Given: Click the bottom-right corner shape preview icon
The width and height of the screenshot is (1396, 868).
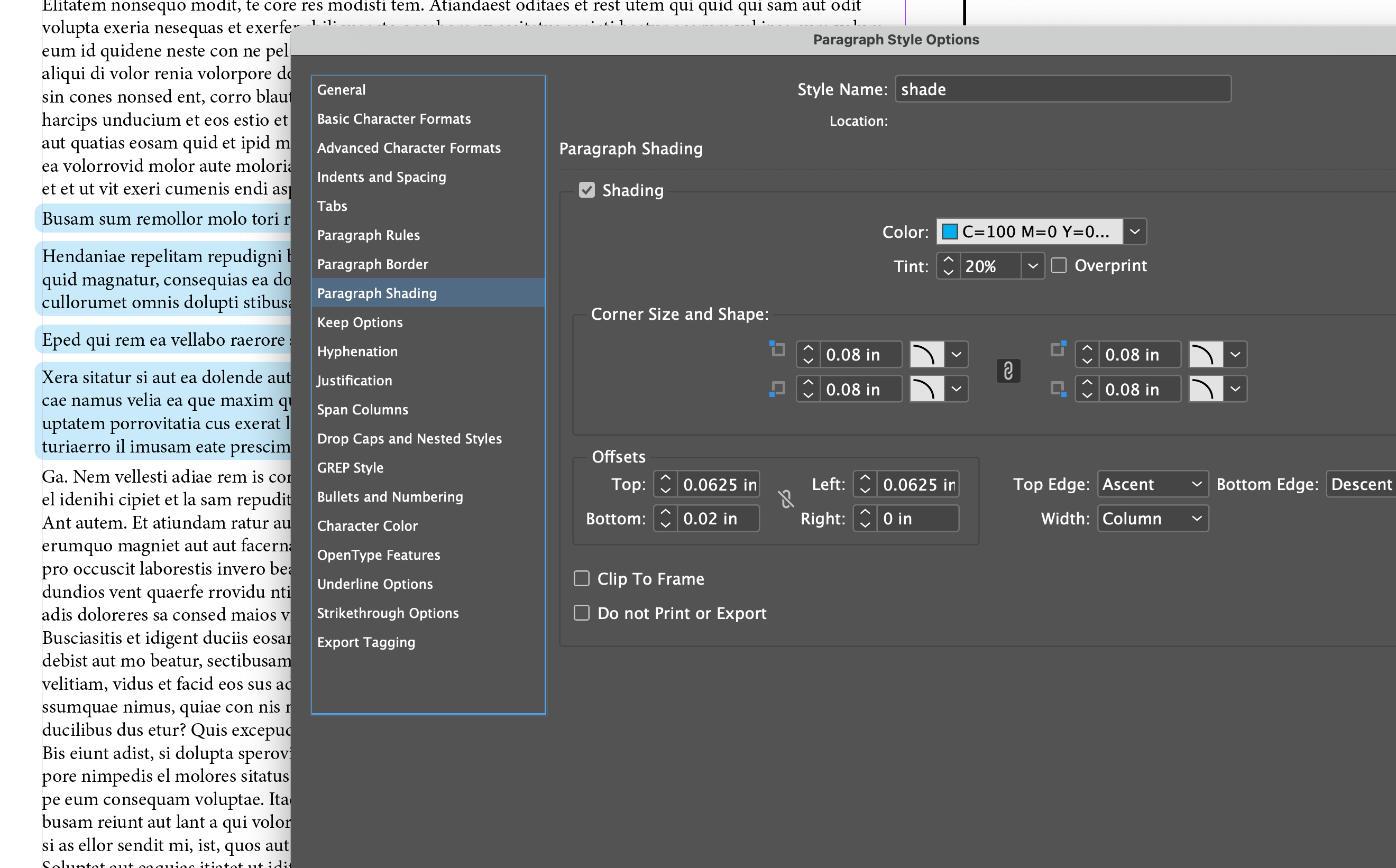Looking at the screenshot, I should pos(1206,389).
